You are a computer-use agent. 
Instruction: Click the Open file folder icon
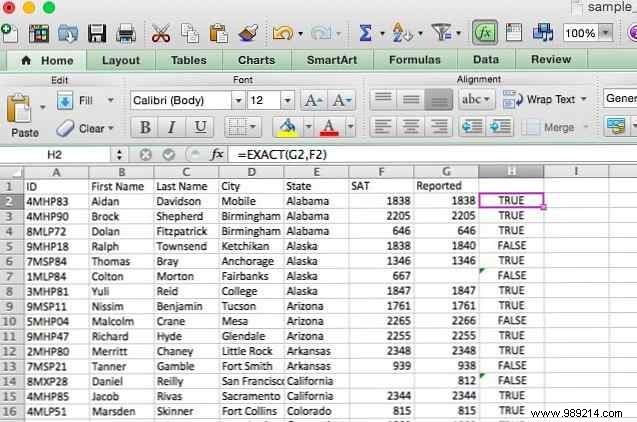(68, 33)
